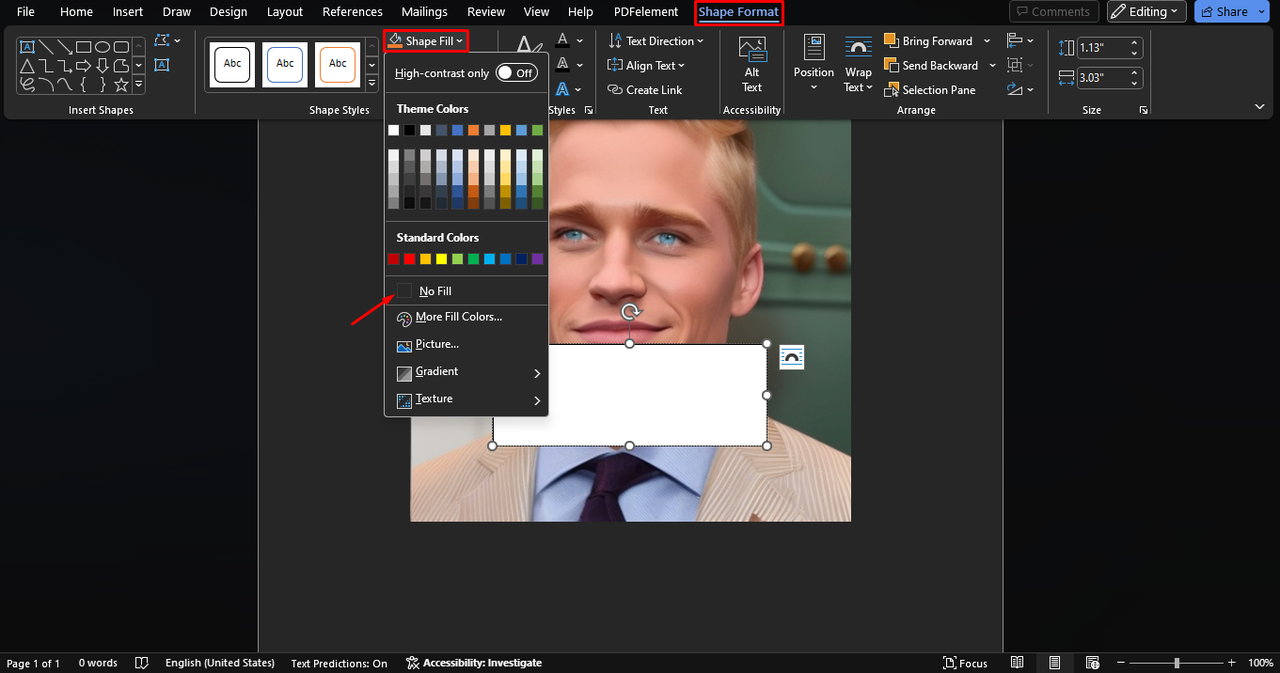Click the Layout Options icon beside shape
The height and width of the screenshot is (673, 1280).
(791, 357)
